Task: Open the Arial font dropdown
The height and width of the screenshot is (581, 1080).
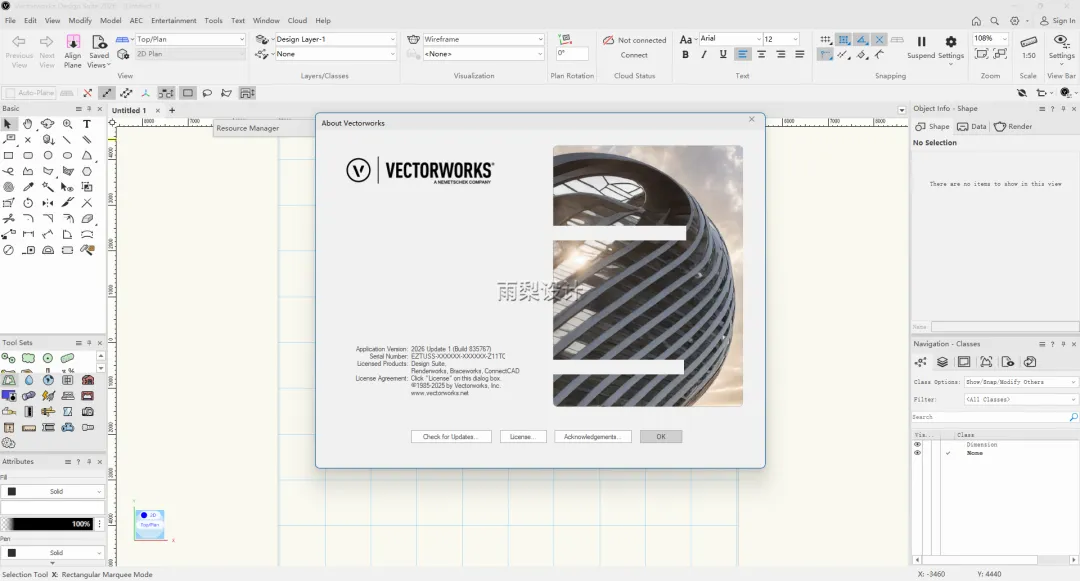Action: point(730,39)
